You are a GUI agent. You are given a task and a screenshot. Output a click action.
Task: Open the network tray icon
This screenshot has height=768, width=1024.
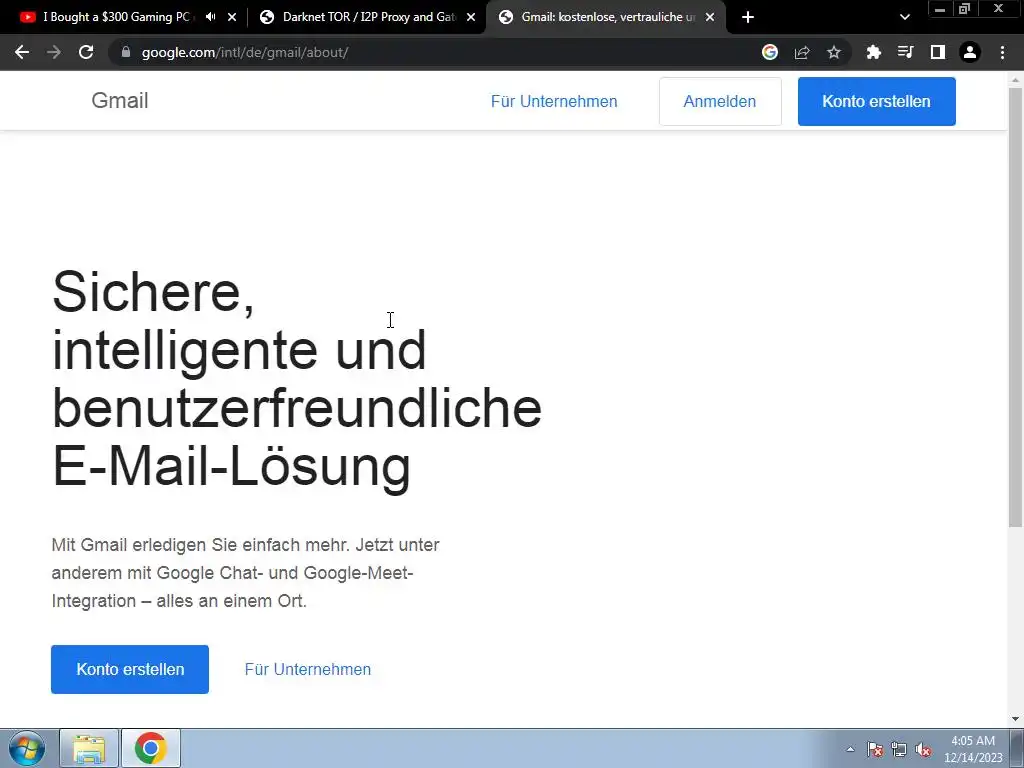[x=899, y=749]
